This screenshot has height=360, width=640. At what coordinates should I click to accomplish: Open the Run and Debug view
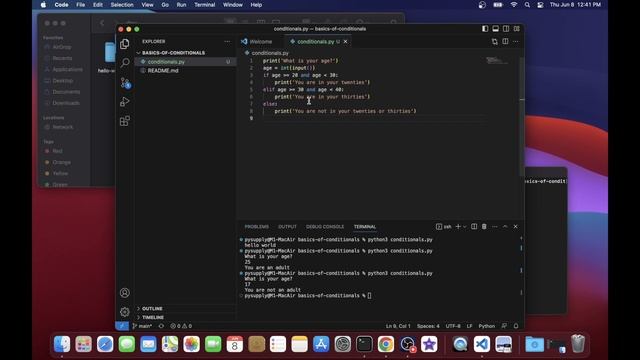click(125, 102)
